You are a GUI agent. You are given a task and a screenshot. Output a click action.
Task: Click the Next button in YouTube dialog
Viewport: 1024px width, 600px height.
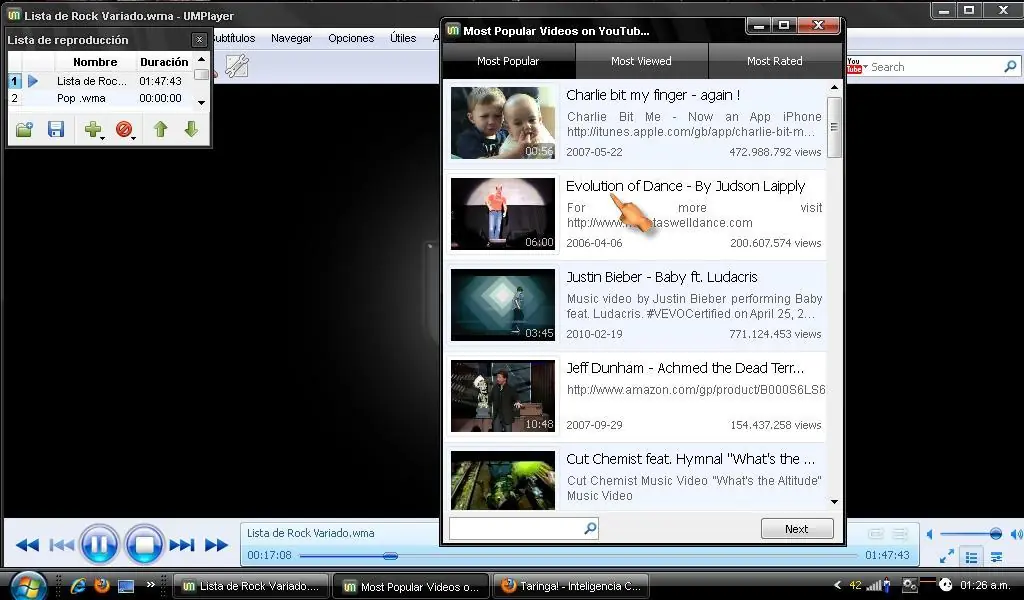[797, 529]
